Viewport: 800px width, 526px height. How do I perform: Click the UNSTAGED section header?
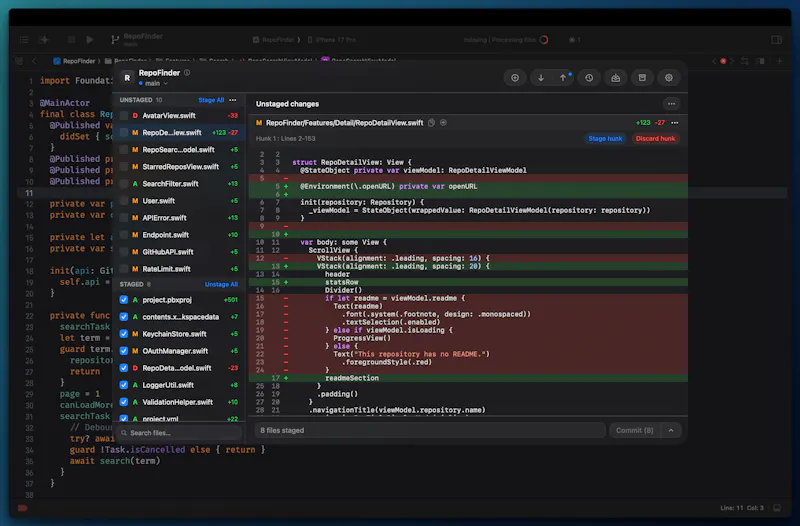[141, 100]
